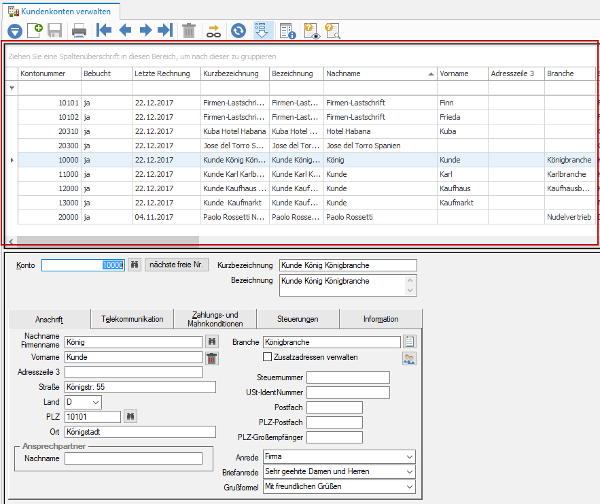Viewport: 600px width, 504px height.
Task: Click the trash delete toolbar icon
Action: tap(189, 31)
